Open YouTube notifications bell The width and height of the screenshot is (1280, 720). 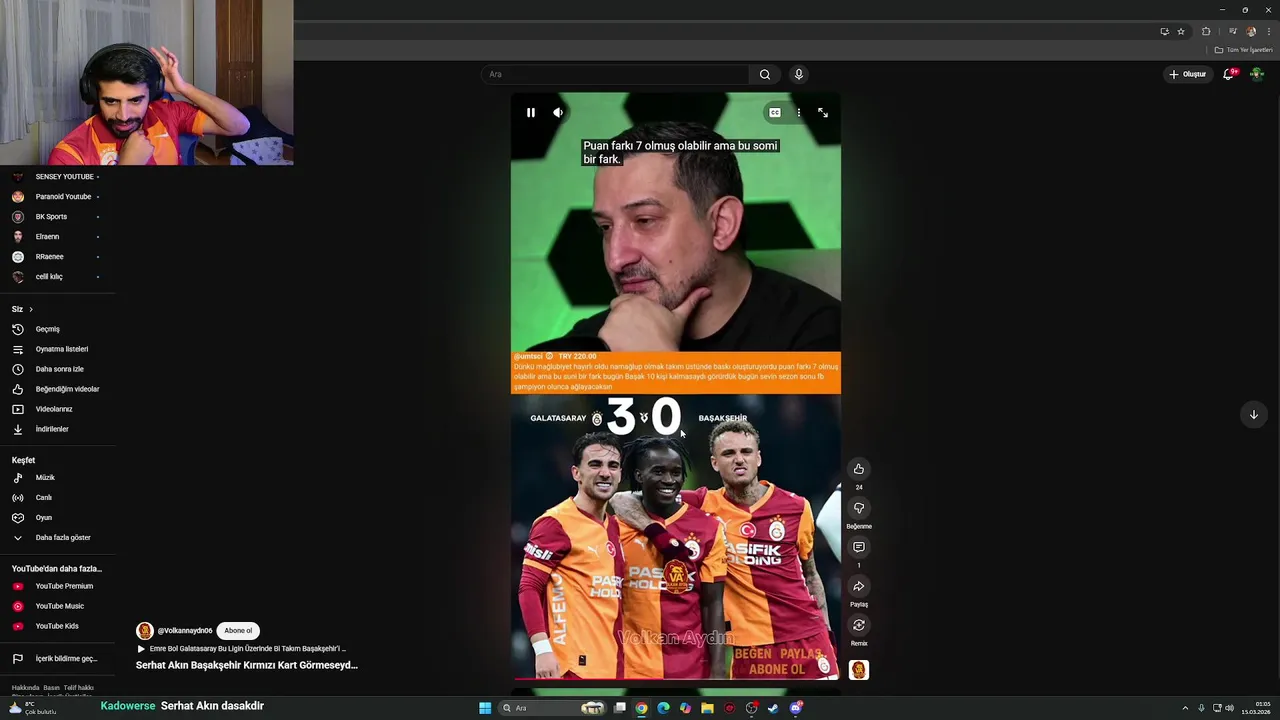1229,74
